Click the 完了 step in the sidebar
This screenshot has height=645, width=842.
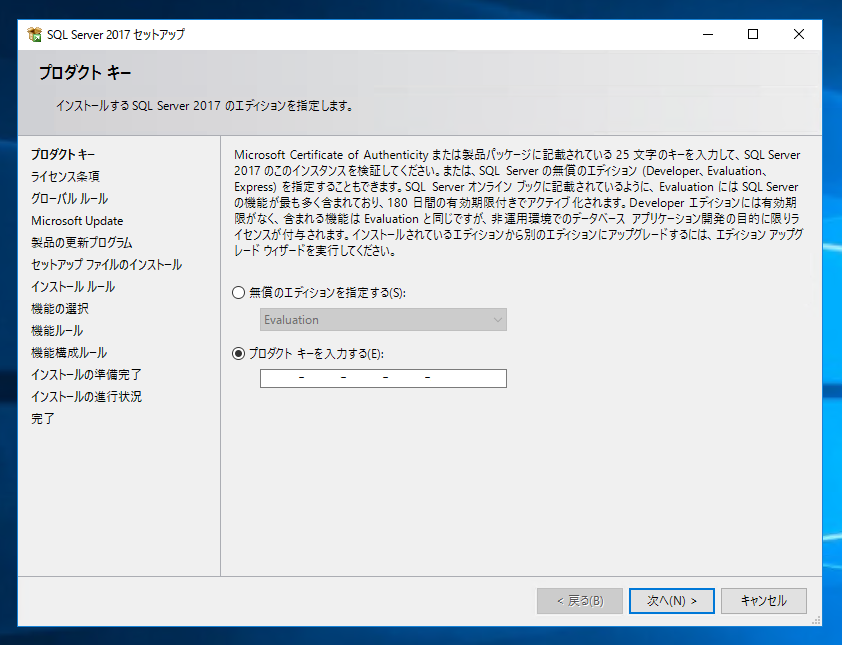click(x=42, y=418)
